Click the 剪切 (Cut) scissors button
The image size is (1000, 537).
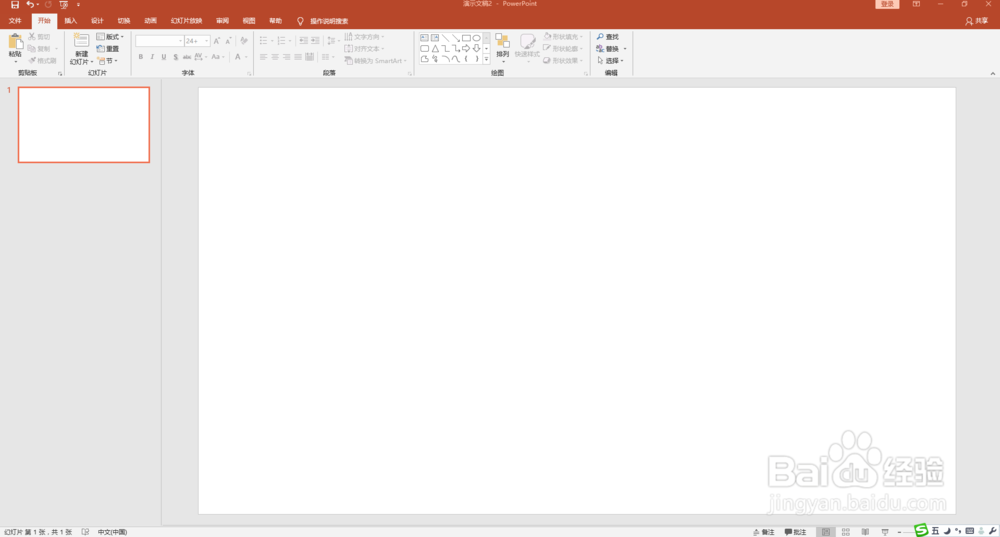click(x=39, y=37)
